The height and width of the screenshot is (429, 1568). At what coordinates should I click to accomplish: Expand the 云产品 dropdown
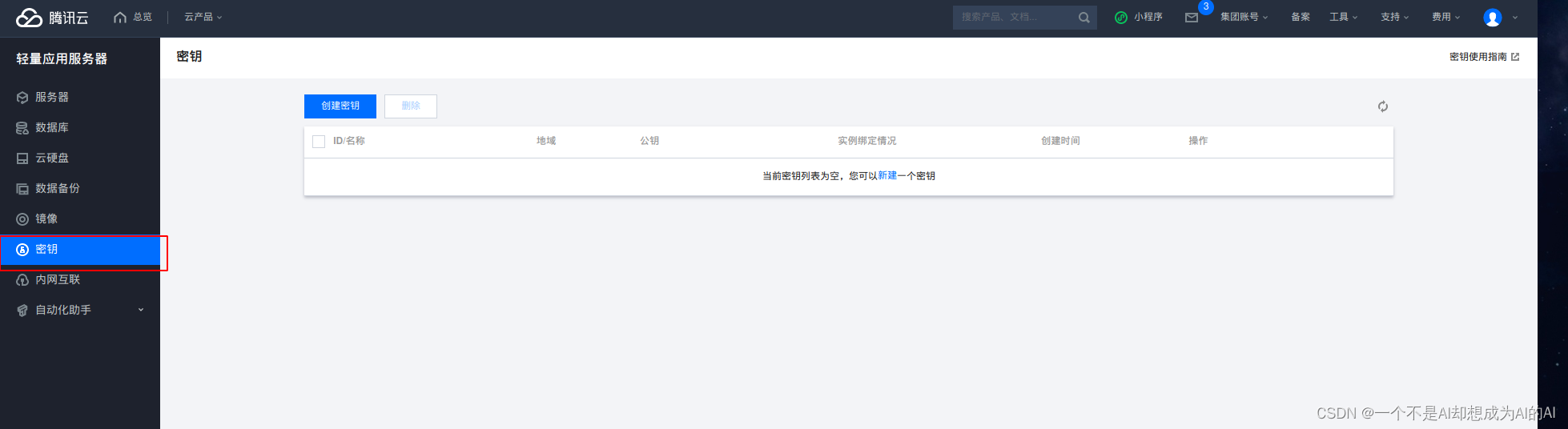(203, 17)
